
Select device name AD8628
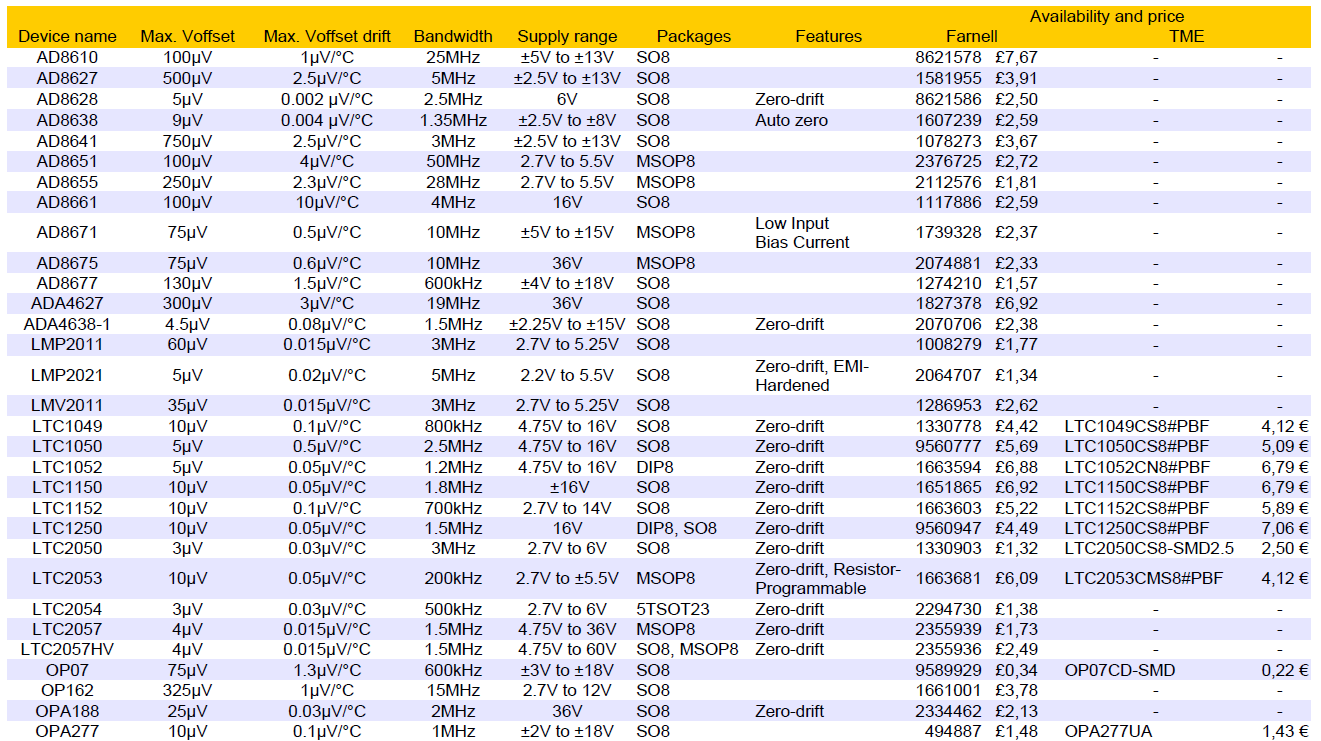68,99
